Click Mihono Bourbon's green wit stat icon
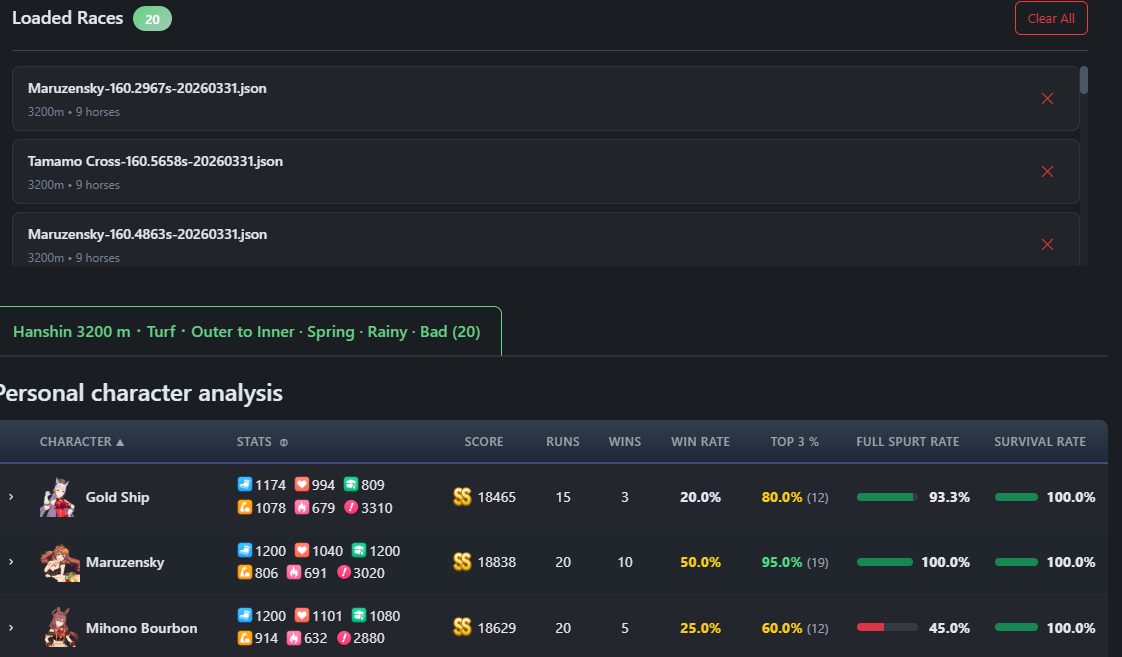The width and height of the screenshot is (1122, 657). pos(359,615)
